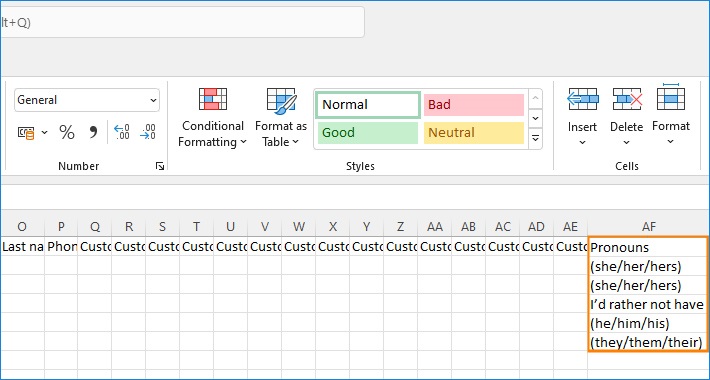Open the Number Format dialog launcher

click(160, 166)
